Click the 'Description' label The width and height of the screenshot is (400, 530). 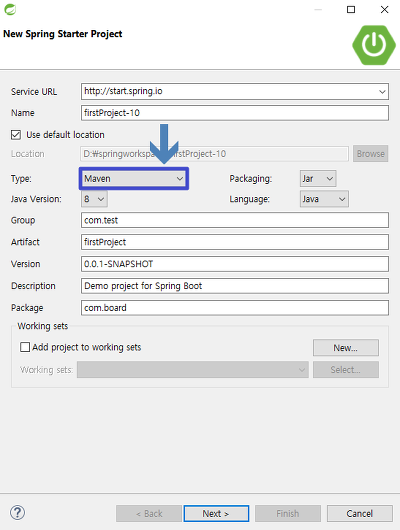pos(33,286)
